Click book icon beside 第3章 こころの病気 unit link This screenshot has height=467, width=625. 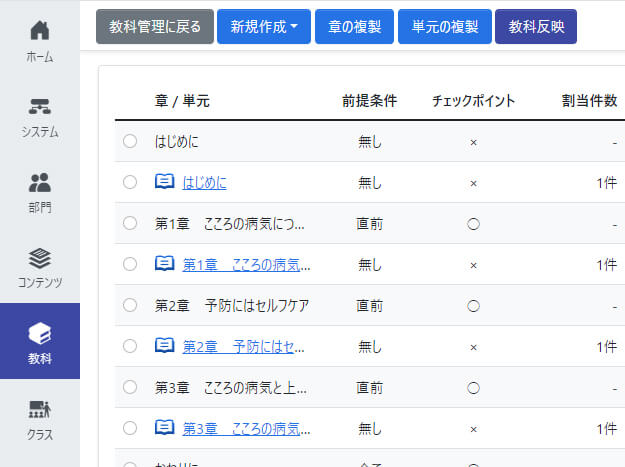click(x=164, y=428)
